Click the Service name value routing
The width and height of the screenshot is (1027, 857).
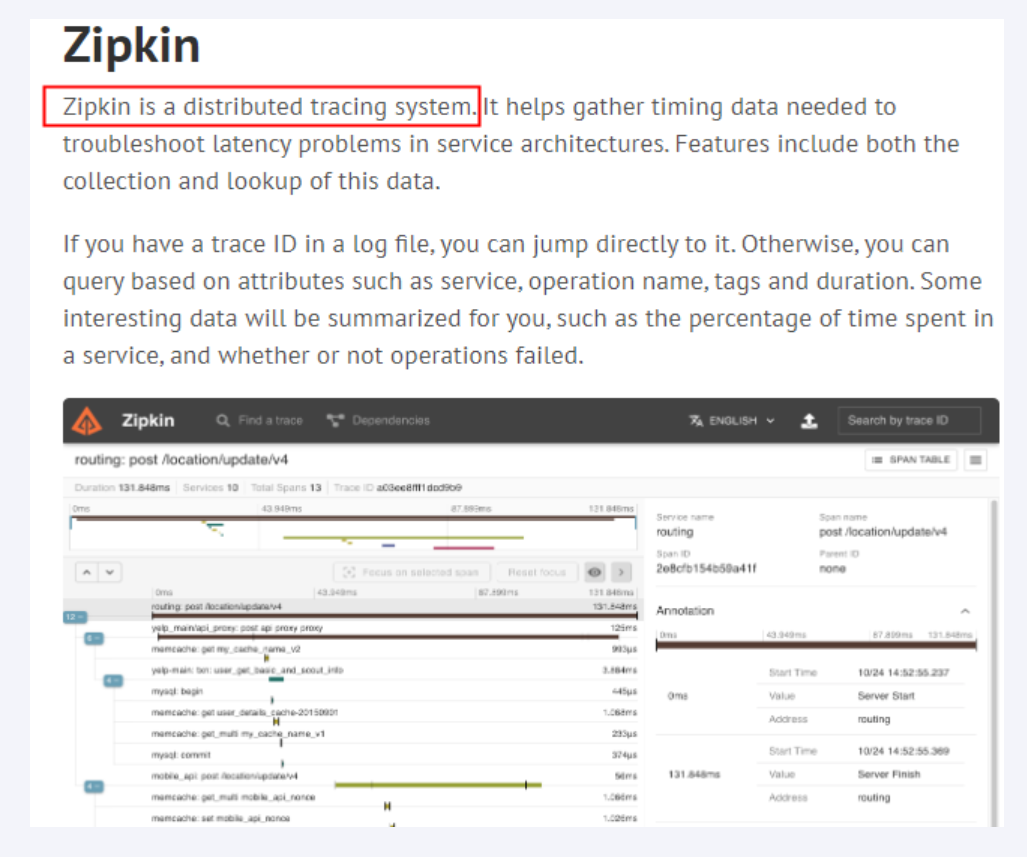point(675,532)
